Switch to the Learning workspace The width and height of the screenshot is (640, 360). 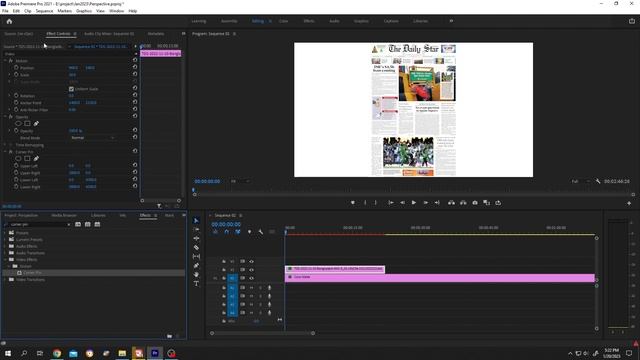[199, 21]
